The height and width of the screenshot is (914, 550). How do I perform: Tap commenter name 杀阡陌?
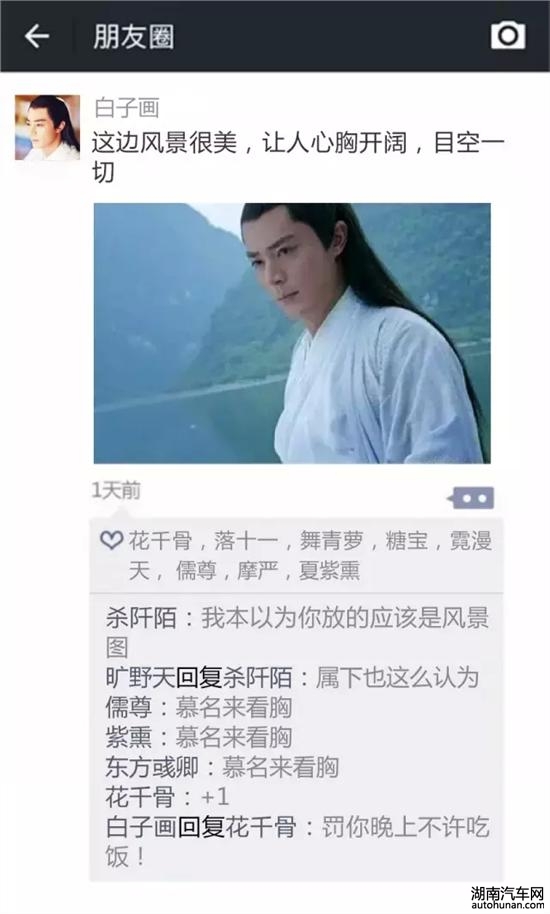click(x=141, y=618)
